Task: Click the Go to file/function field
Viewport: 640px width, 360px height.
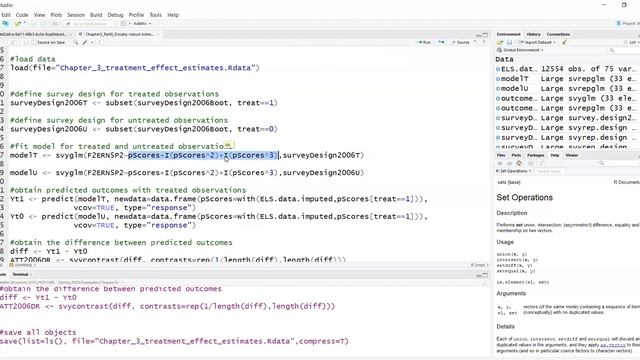Action: (x=90, y=24)
